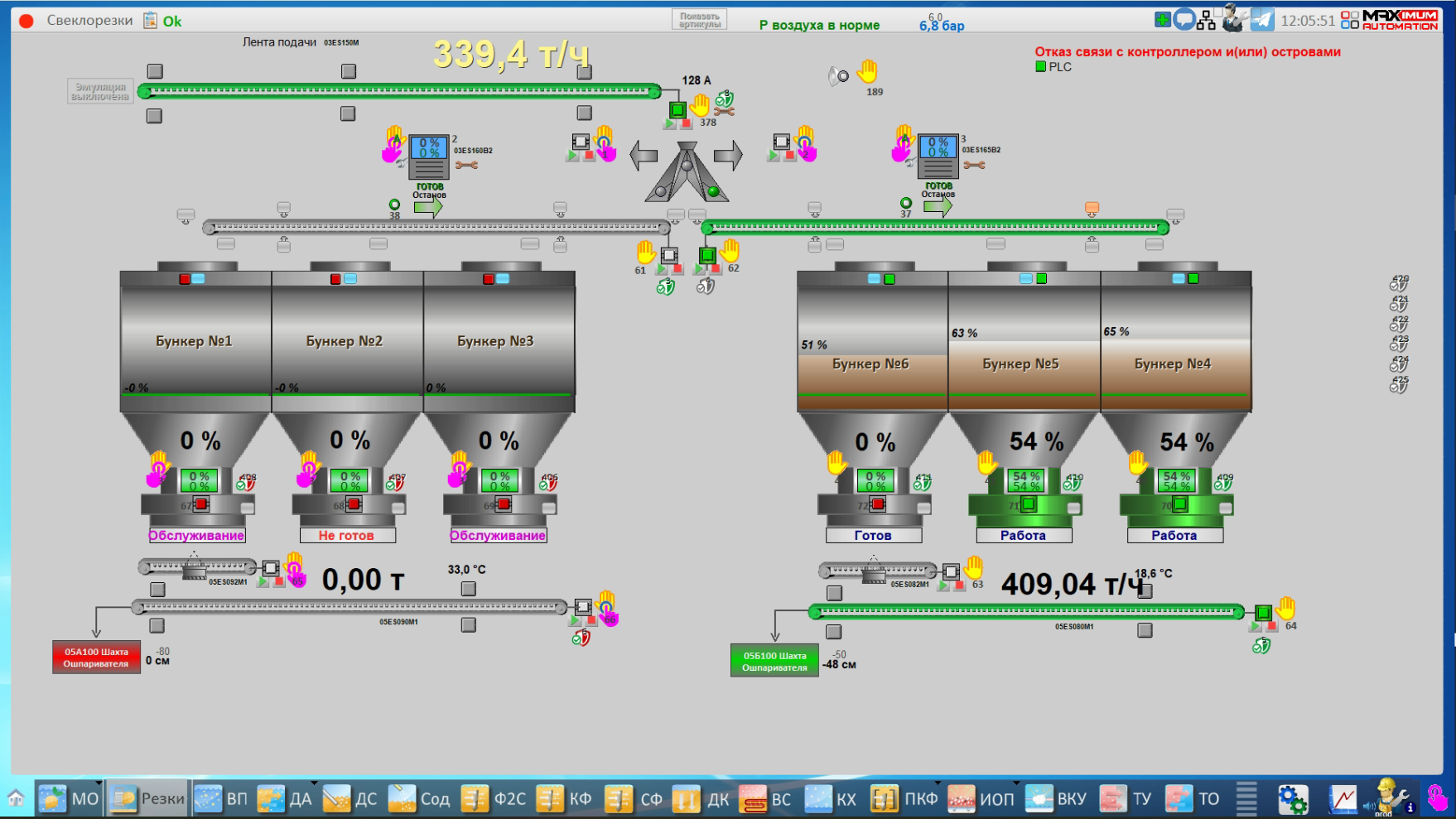Toggle manual hand icon for drive 378
The image size is (1456, 819).
click(701, 105)
